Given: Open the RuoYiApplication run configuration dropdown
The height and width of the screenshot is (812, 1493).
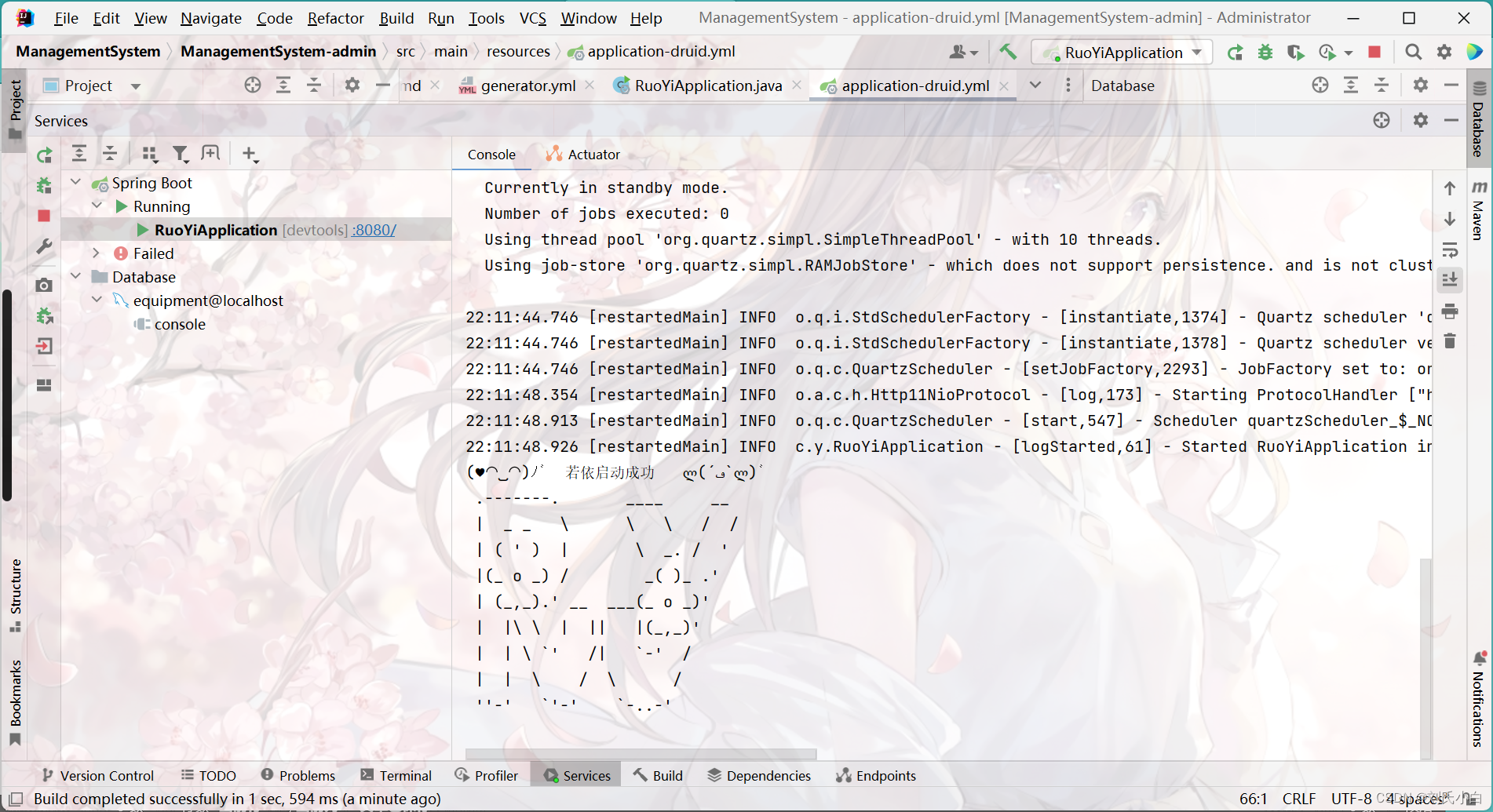Looking at the screenshot, I should [1122, 53].
